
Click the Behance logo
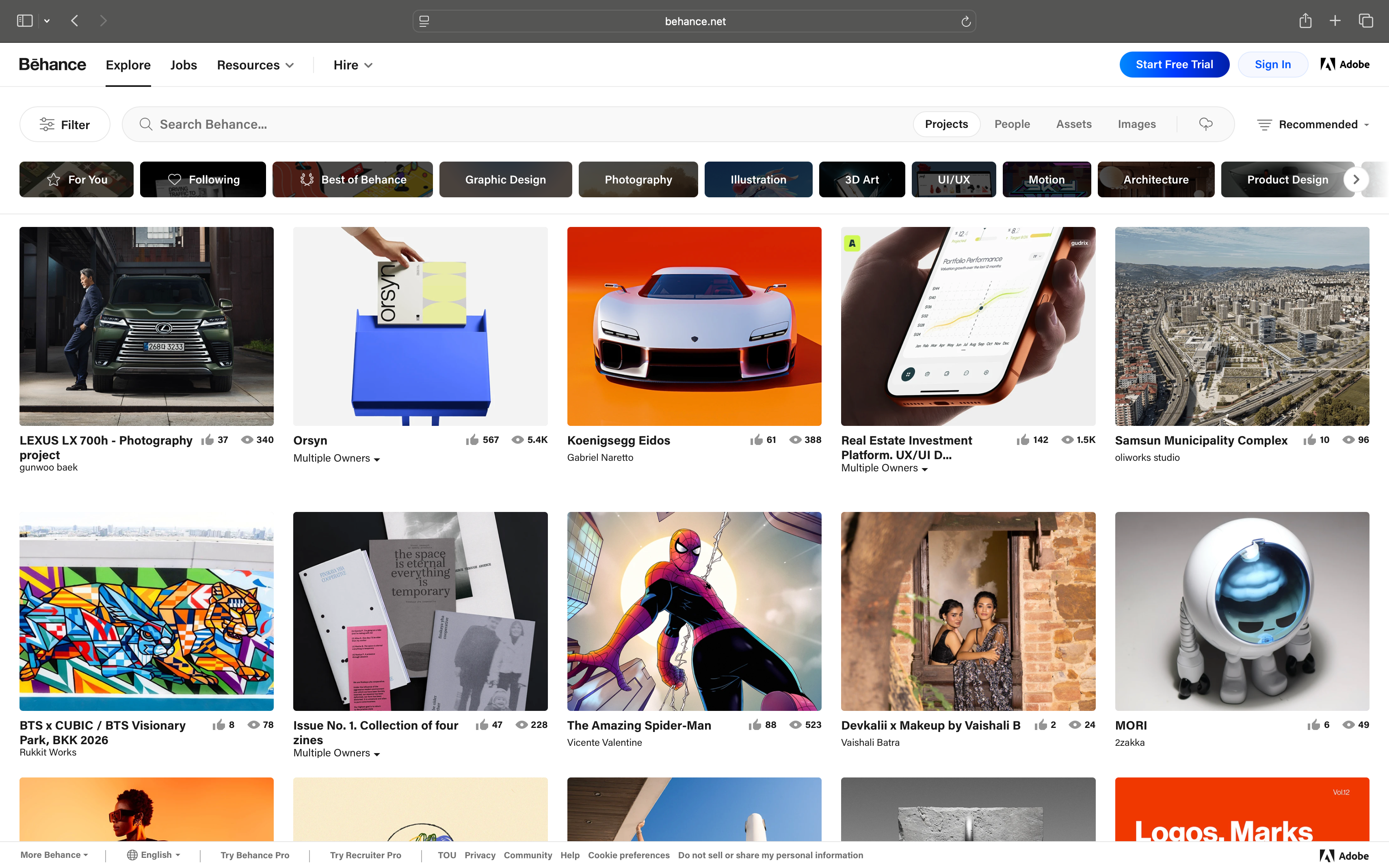pos(52,64)
